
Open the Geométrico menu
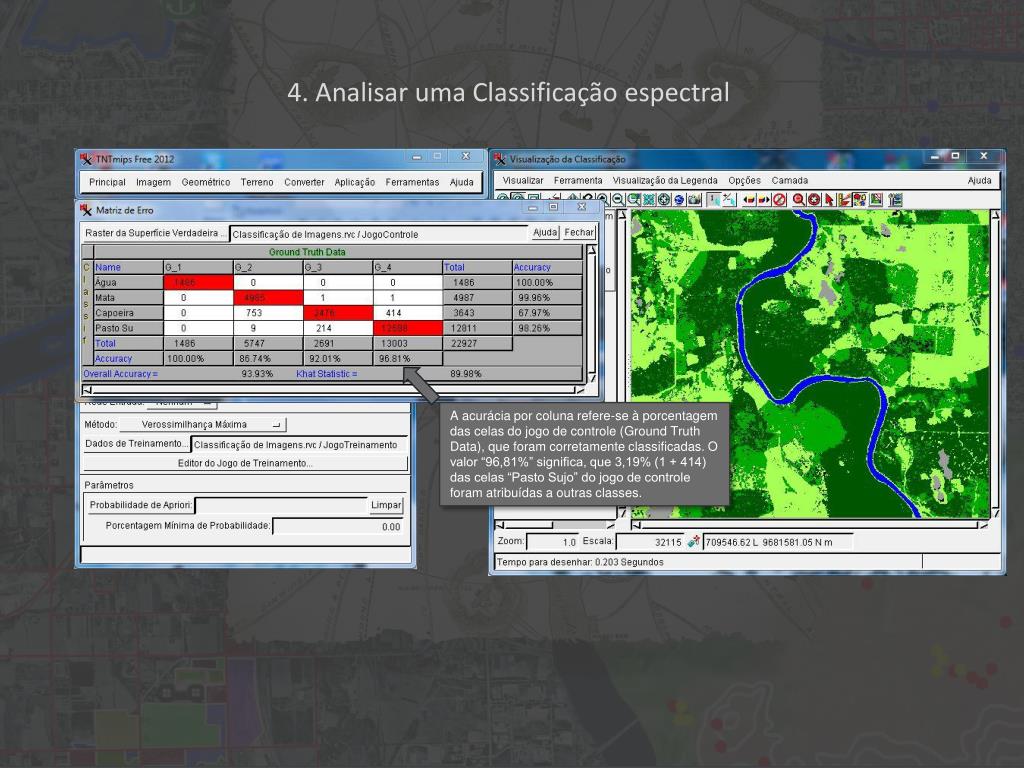206,182
